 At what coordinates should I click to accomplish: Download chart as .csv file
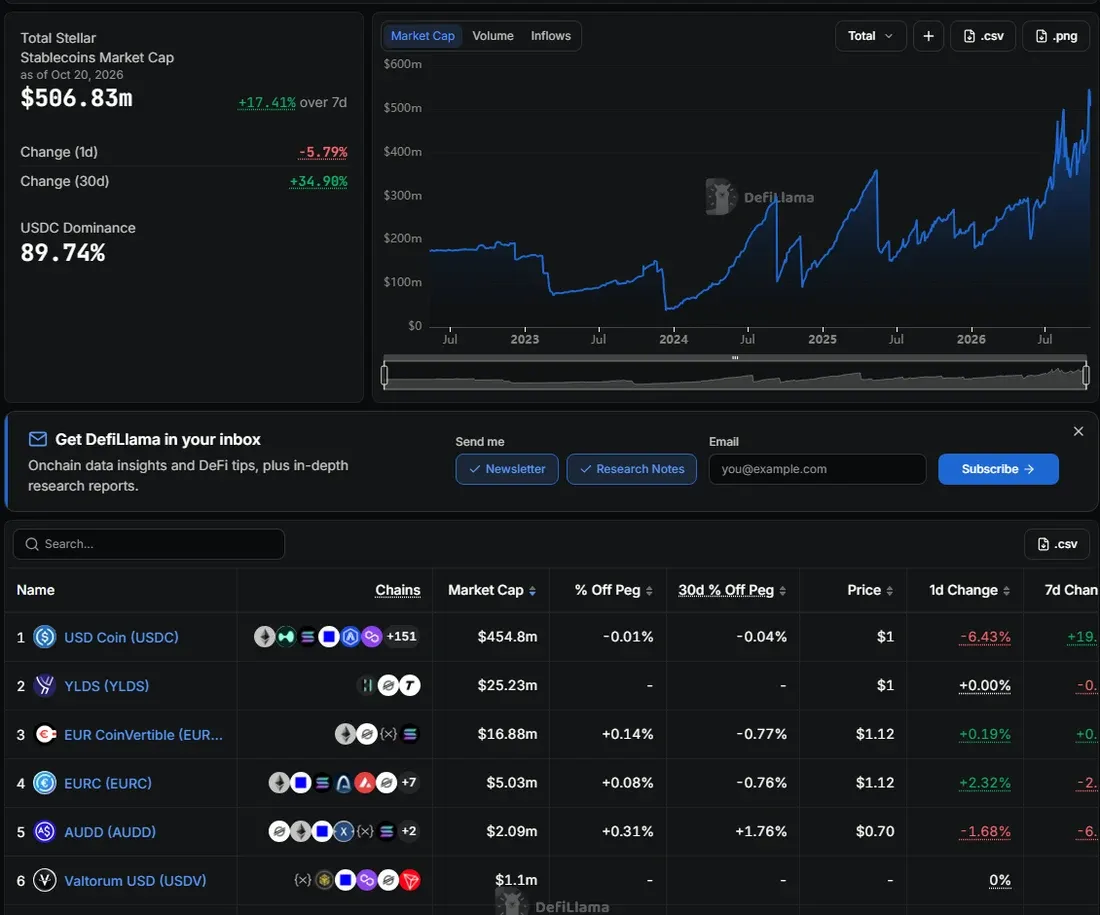983,36
